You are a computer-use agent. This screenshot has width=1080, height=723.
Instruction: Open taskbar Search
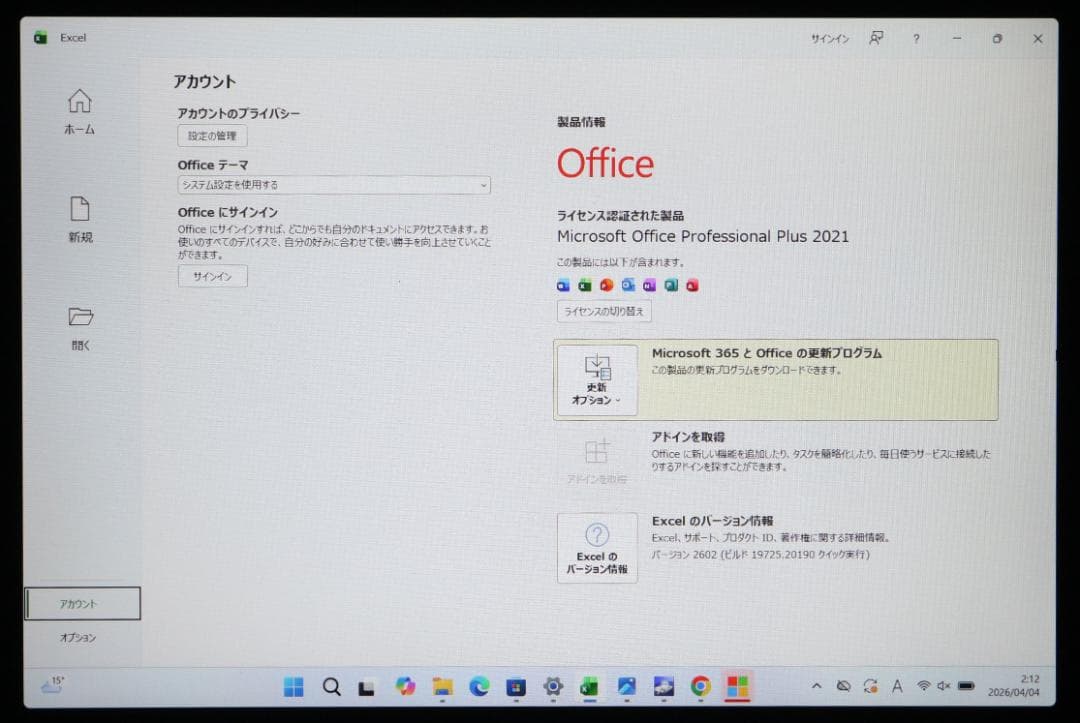[x=331, y=687]
